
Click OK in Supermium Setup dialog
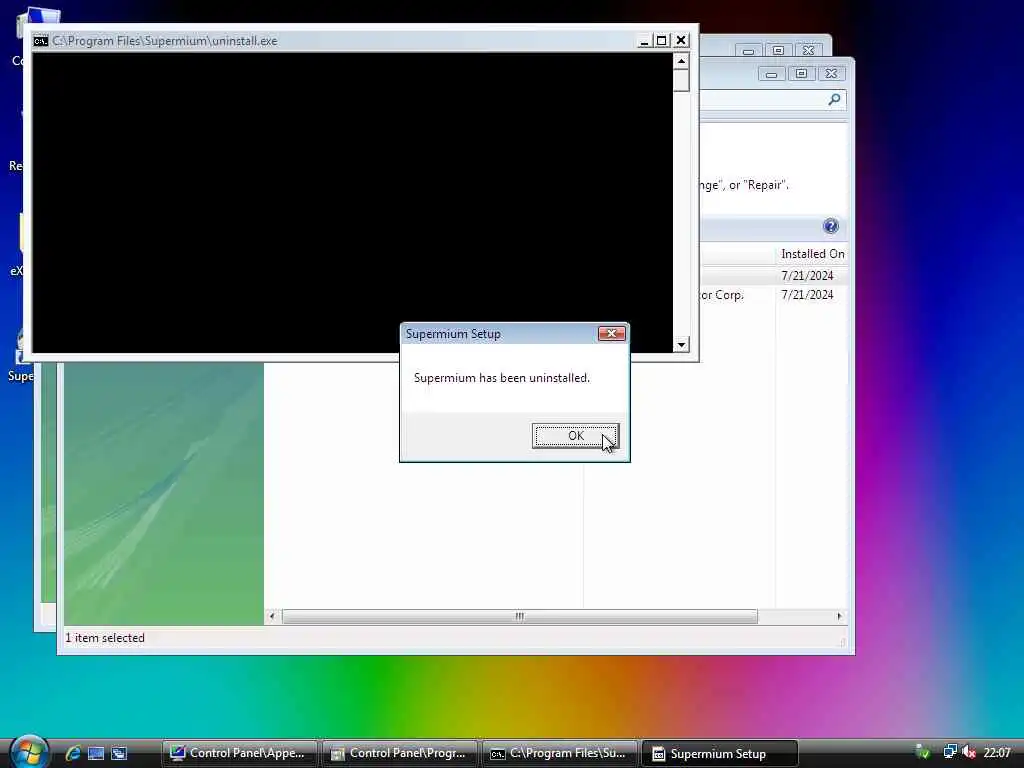pyautogui.click(x=575, y=436)
